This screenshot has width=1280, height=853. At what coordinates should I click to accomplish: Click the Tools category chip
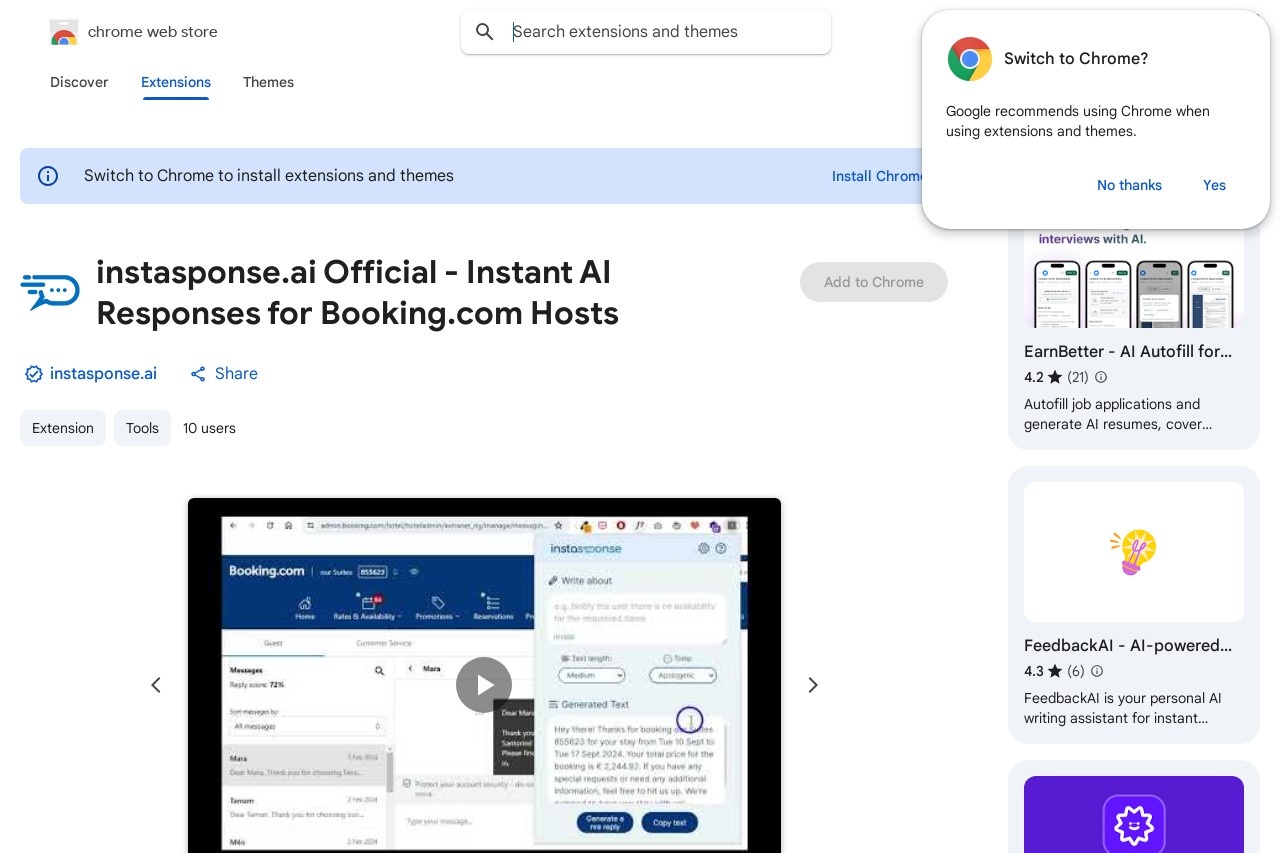(142, 428)
